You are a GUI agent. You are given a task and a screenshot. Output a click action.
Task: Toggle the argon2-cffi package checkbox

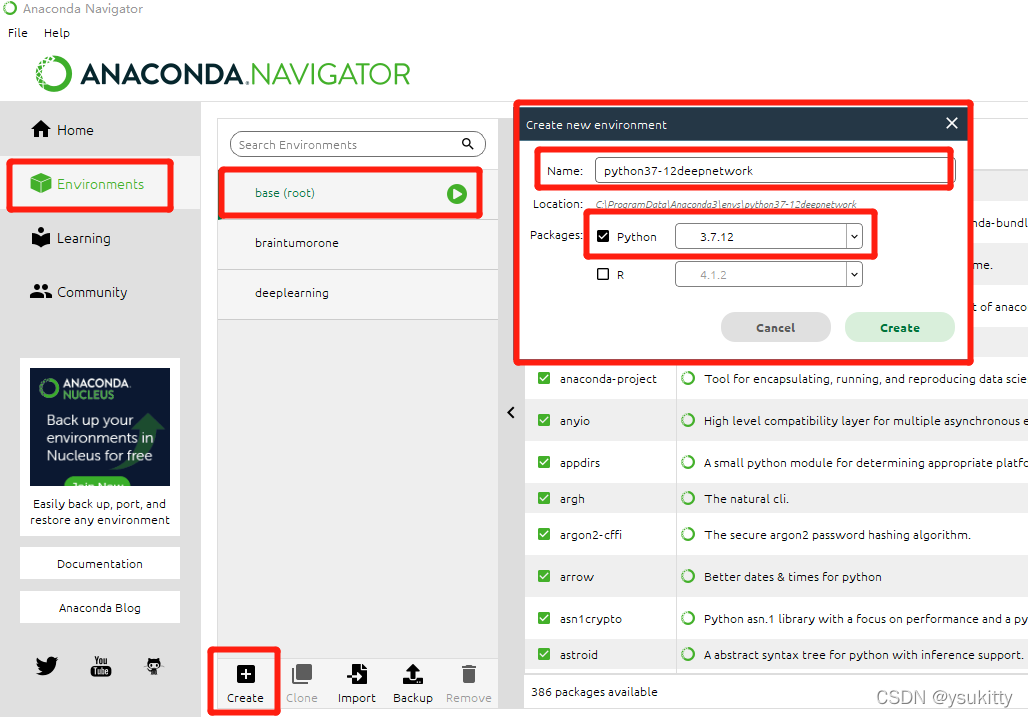pyautogui.click(x=544, y=534)
